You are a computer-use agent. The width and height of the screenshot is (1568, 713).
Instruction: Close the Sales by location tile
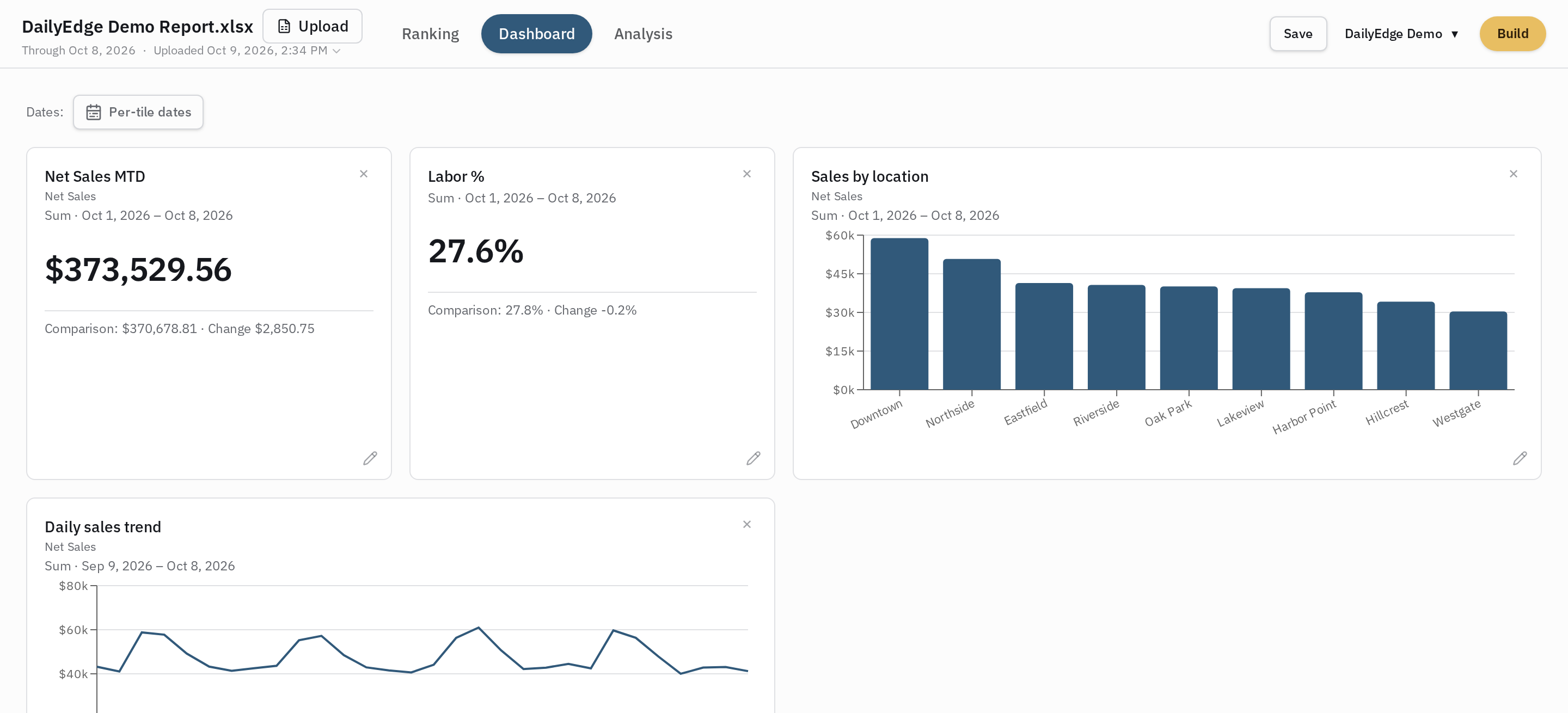1513,174
